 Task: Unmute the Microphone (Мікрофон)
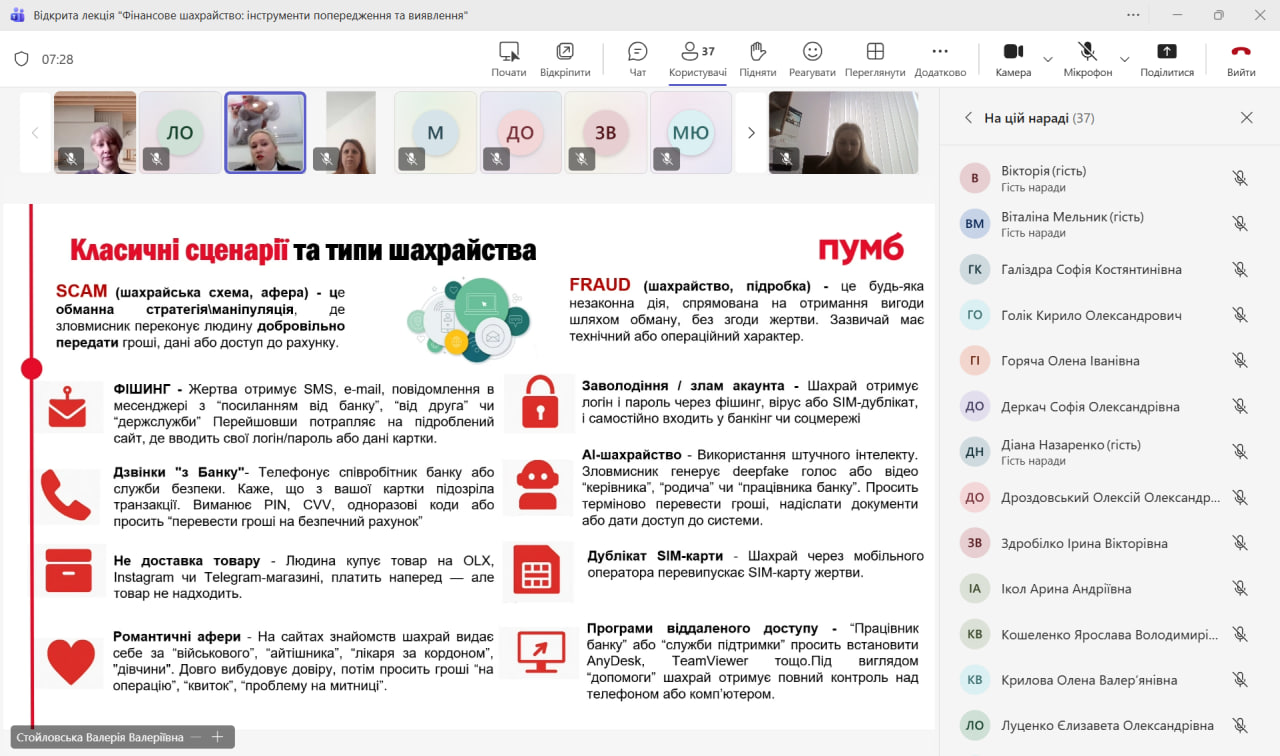(1087, 59)
